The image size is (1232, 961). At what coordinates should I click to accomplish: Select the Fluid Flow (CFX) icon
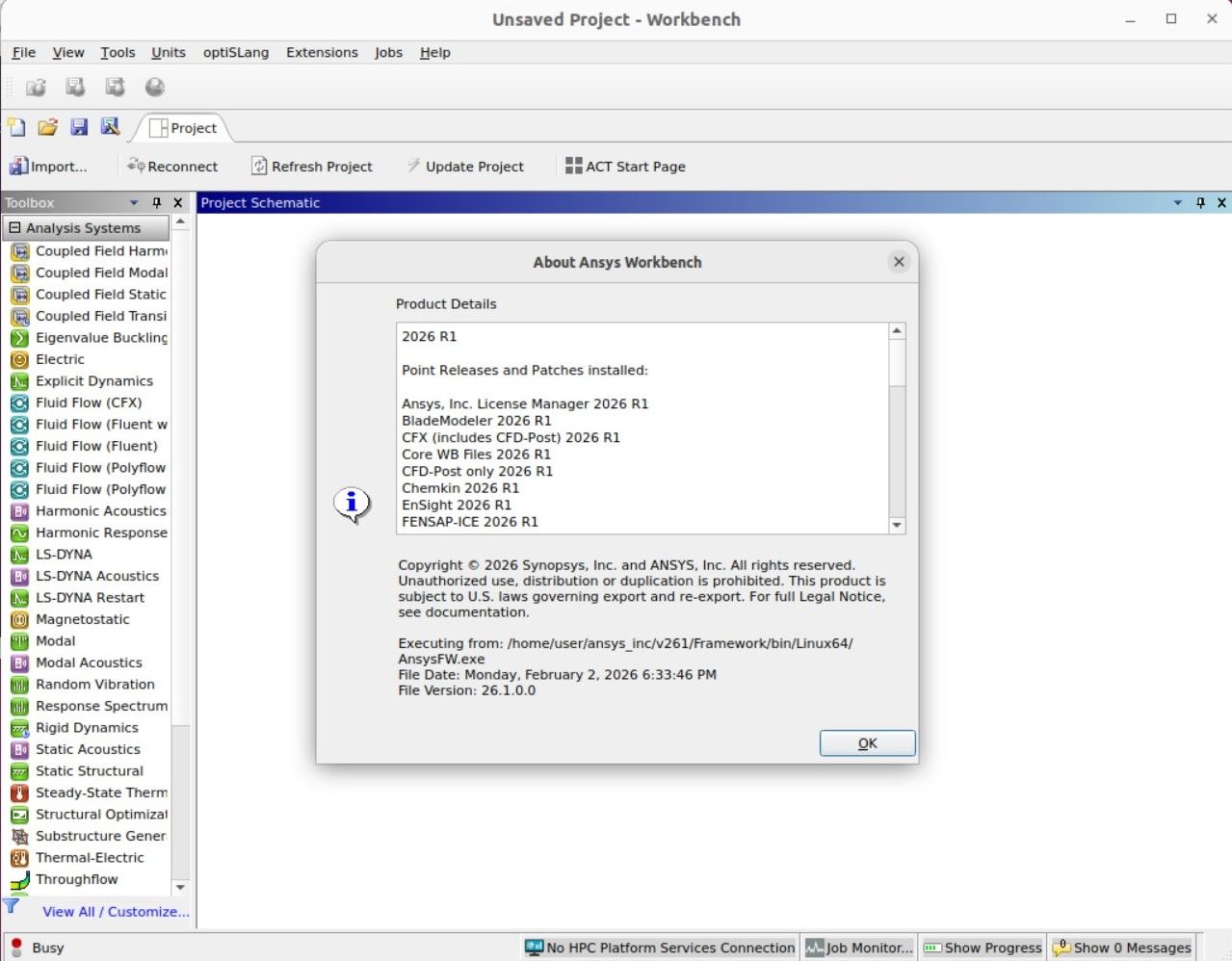click(x=19, y=403)
